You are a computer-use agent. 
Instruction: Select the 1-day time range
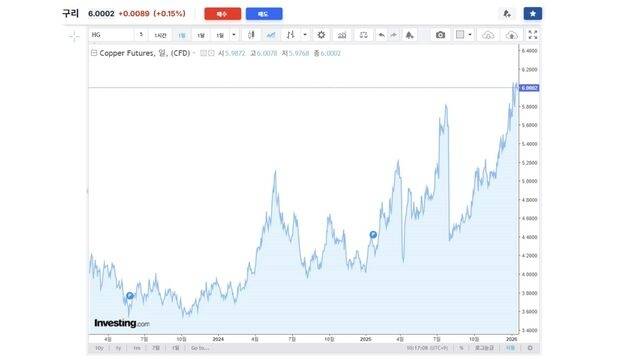click(175, 348)
